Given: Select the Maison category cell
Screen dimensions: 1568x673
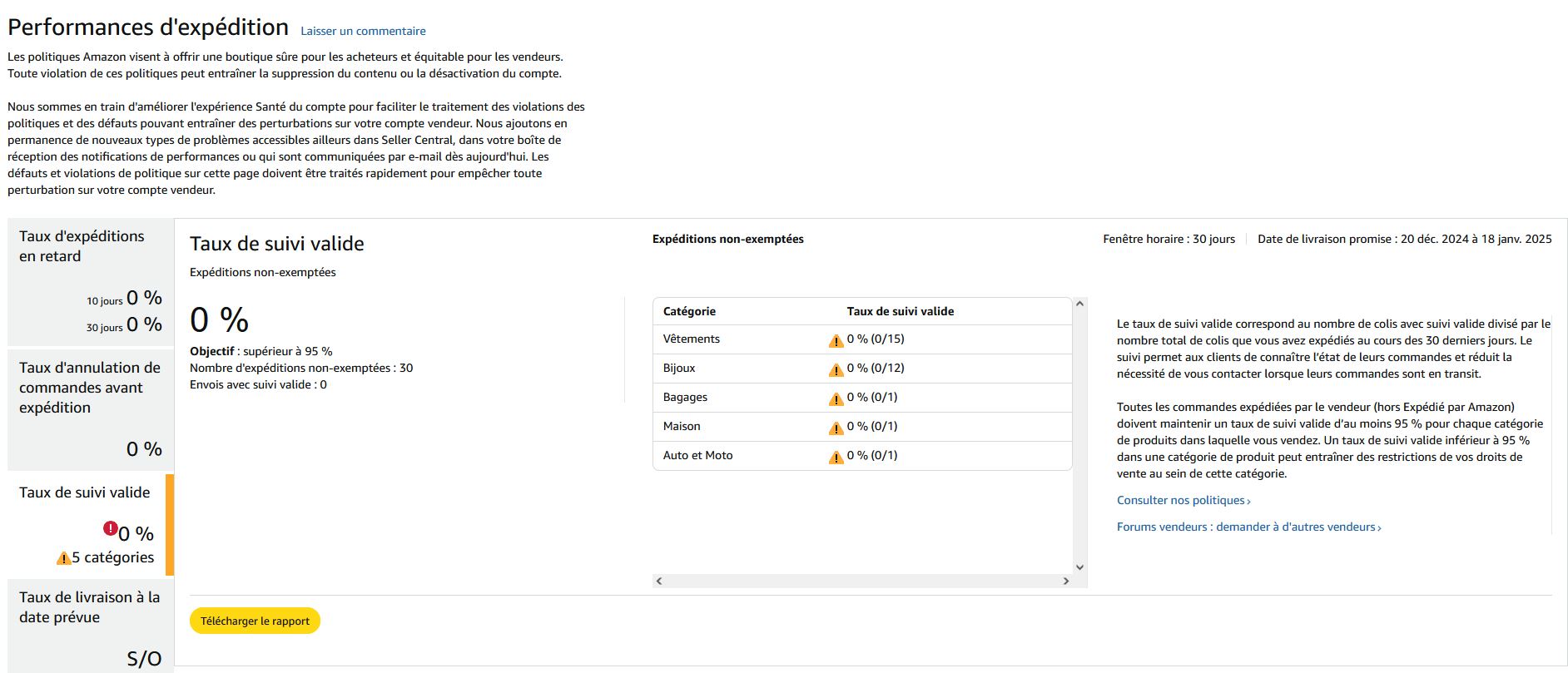Looking at the screenshot, I should [x=682, y=426].
